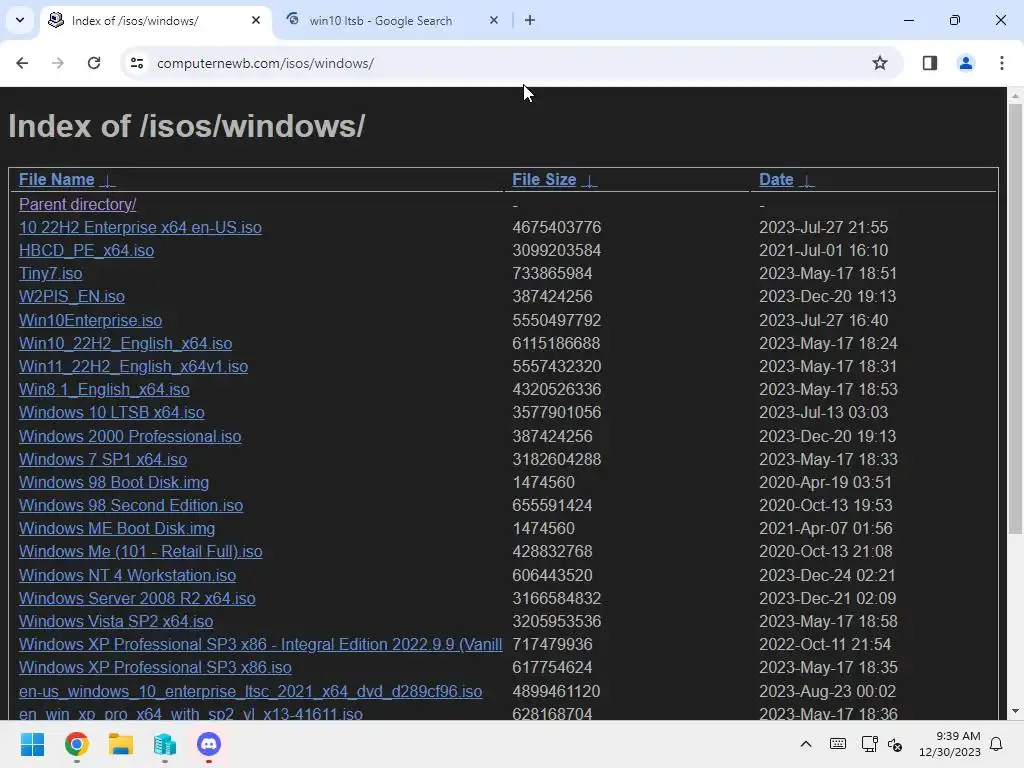This screenshot has width=1024, height=768.
Task: Sort listing by Date
Action: pyautogui.click(x=776, y=180)
